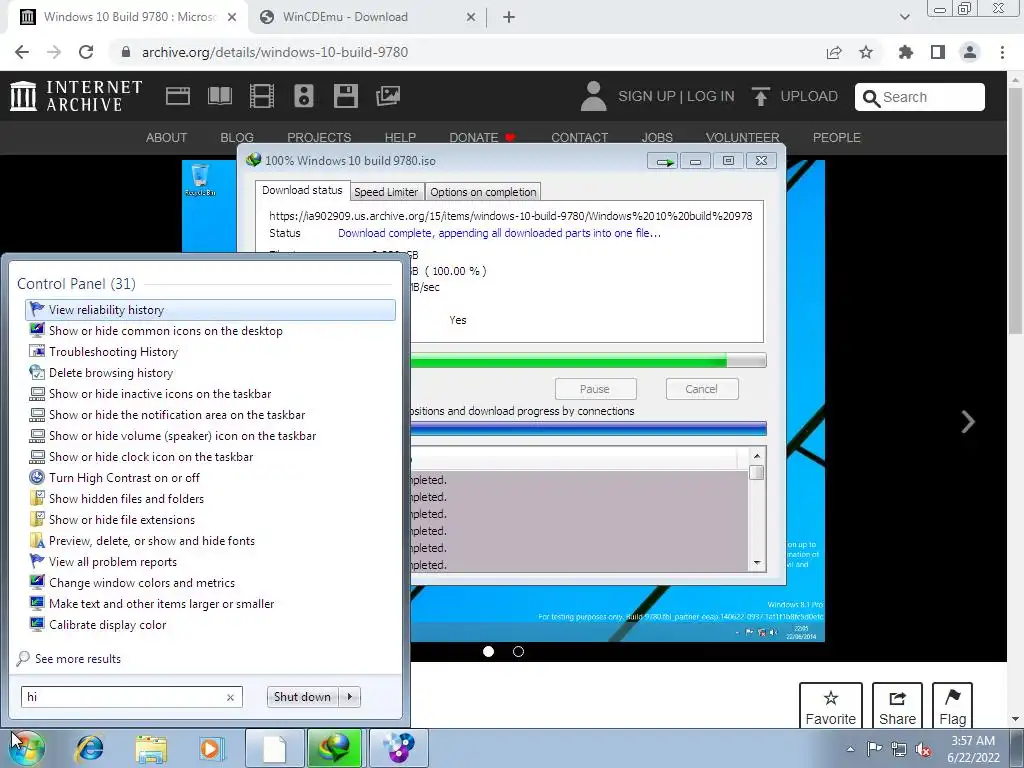Click the Shut down button
Viewport: 1024px width, 768px height.
(302, 697)
